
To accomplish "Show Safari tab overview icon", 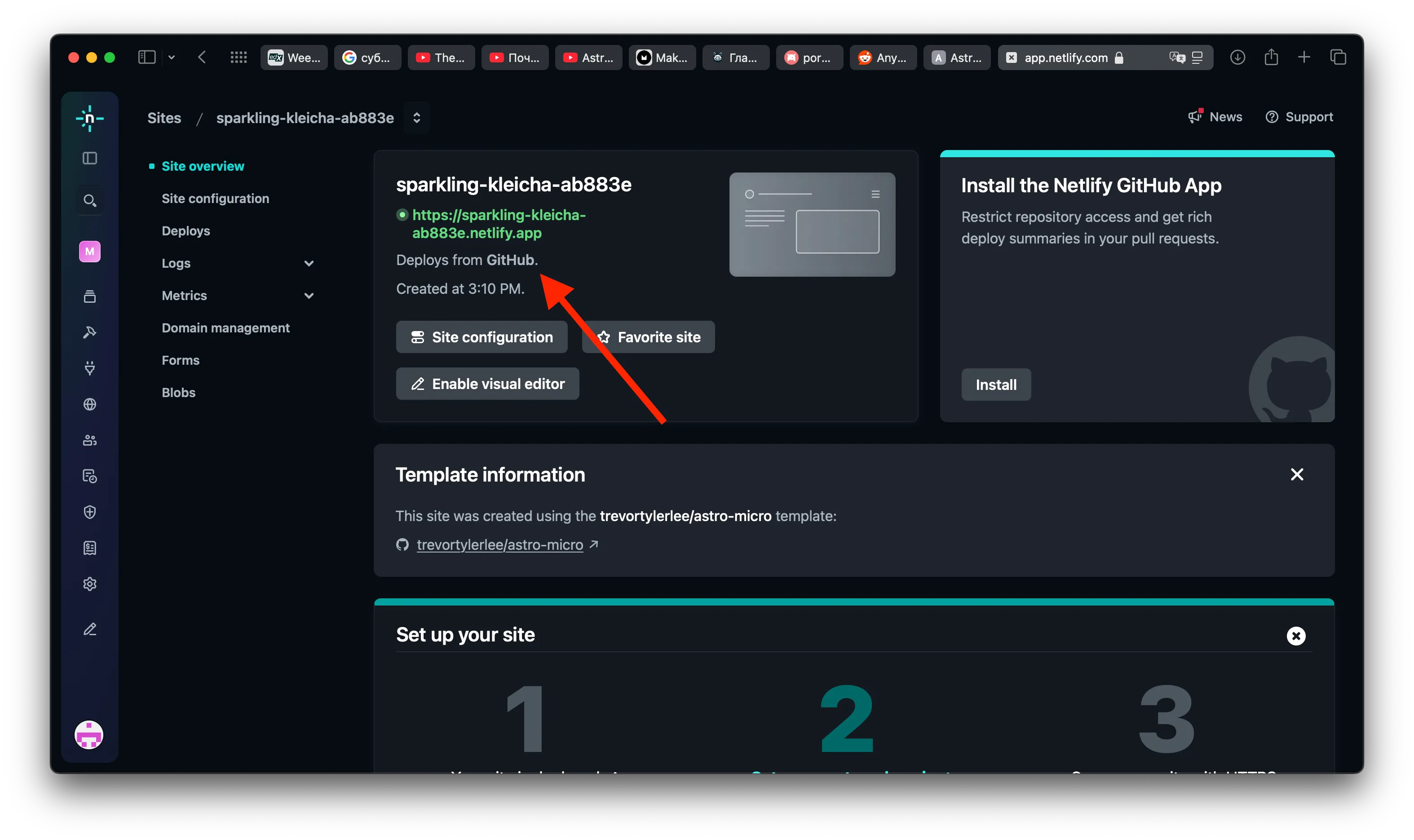I will 1338,57.
